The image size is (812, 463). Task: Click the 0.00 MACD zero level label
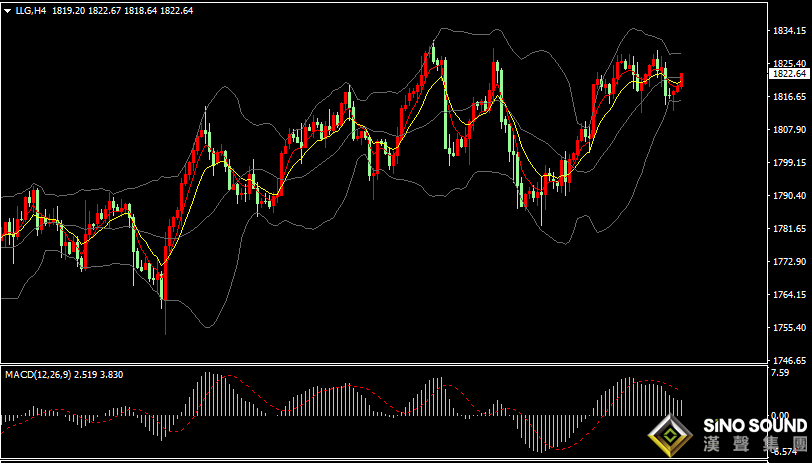click(x=780, y=415)
